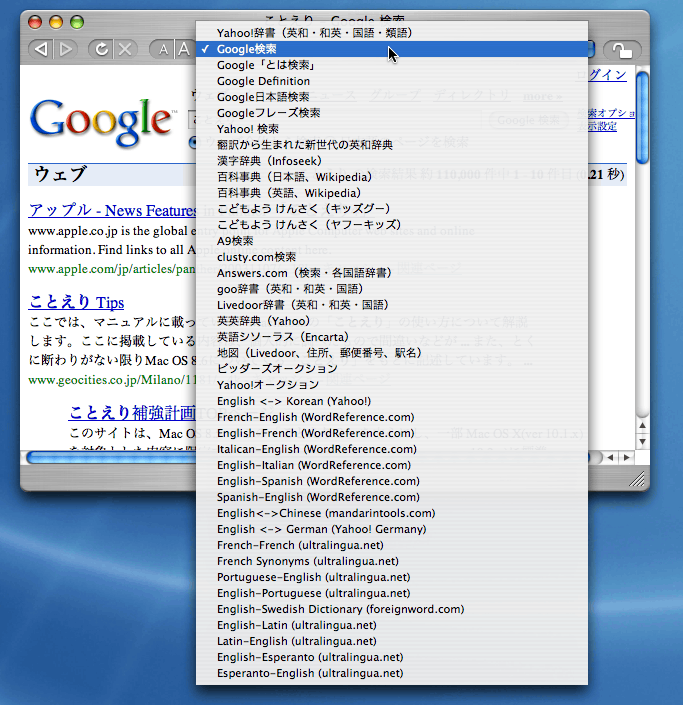Viewport: 683px width, 705px height.
Task: Select 英英辞典（Yahoo）
Action: pos(392,321)
